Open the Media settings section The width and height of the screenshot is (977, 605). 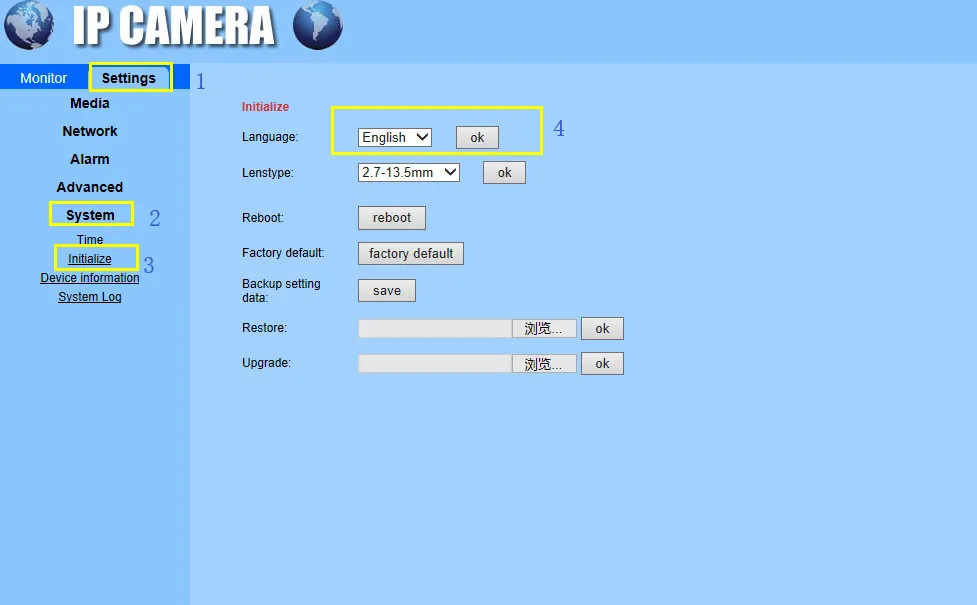tap(89, 103)
